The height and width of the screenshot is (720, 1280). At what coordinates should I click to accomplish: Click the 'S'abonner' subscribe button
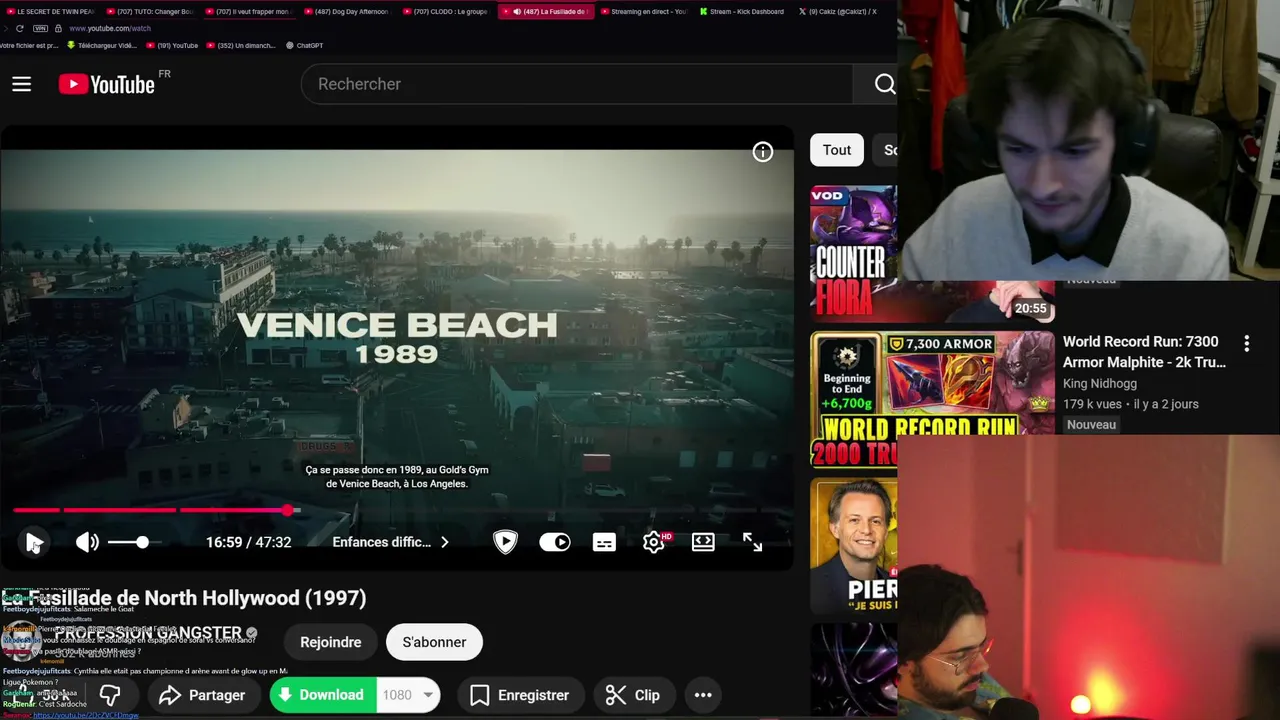click(434, 642)
